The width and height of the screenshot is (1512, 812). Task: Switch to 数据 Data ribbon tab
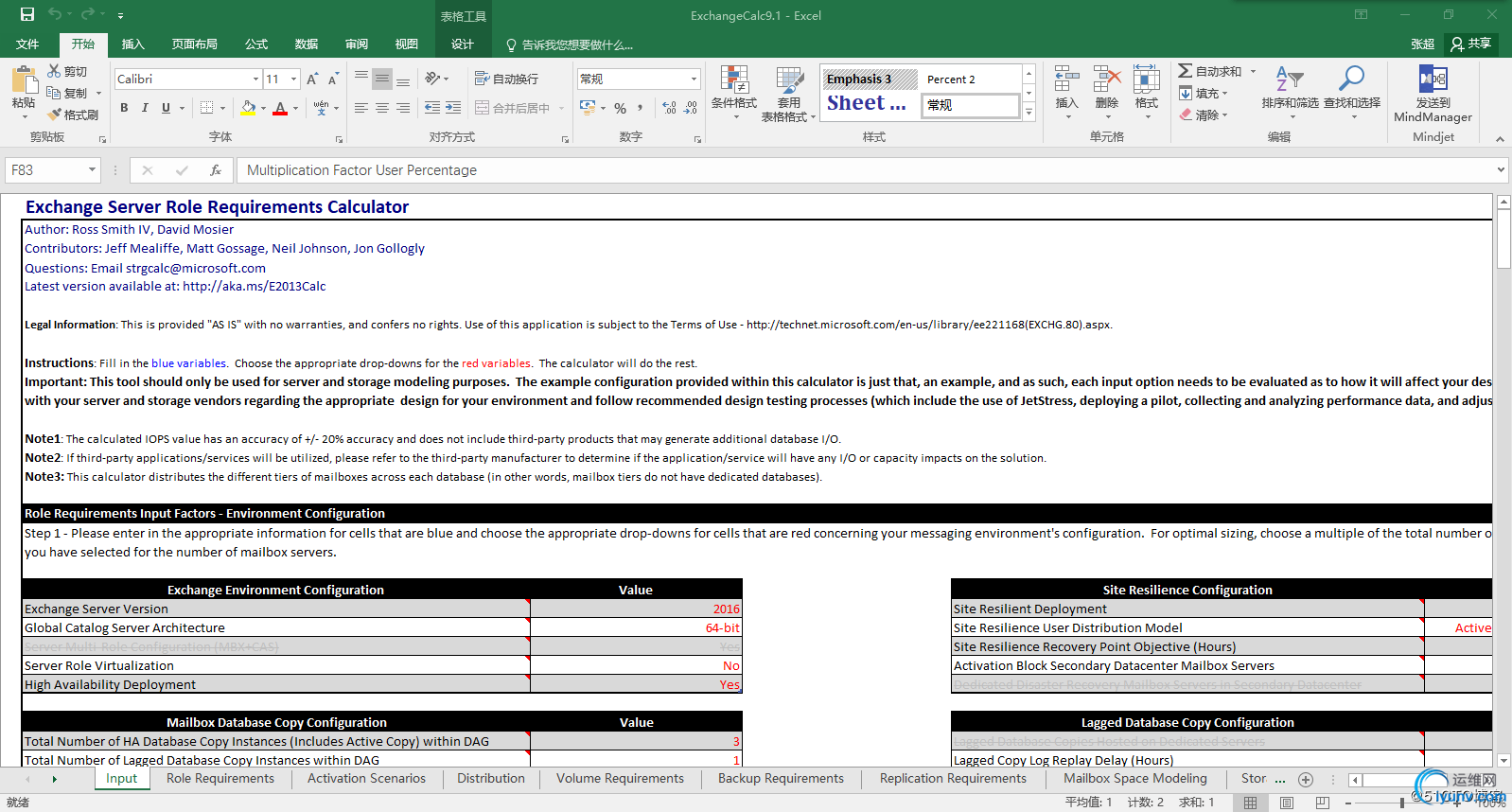pyautogui.click(x=307, y=44)
